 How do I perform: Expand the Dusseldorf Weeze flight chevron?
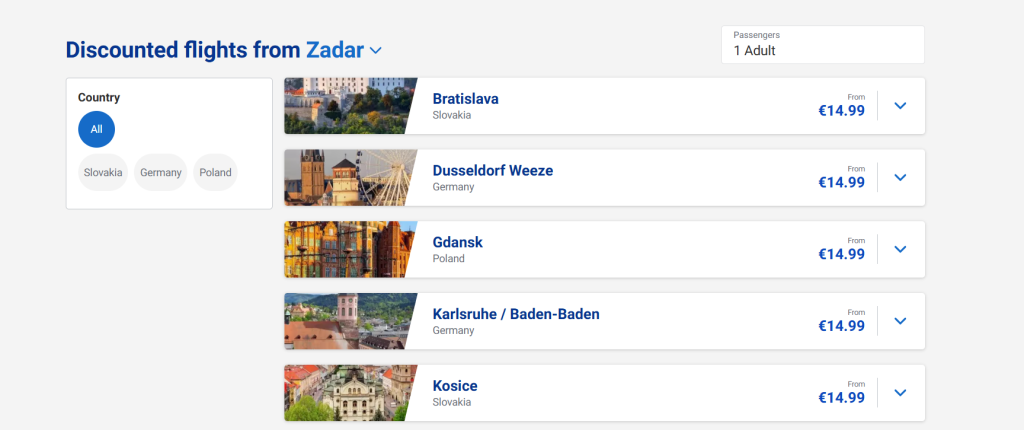click(x=900, y=178)
